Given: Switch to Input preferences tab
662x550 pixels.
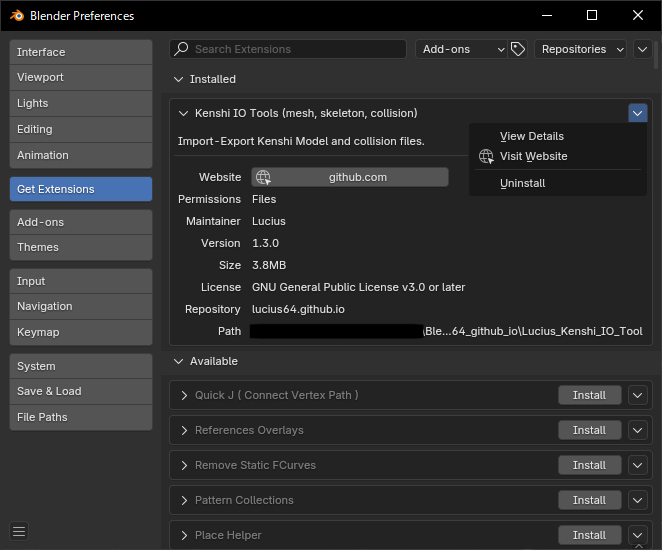Looking at the screenshot, I should pyautogui.click(x=81, y=281).
